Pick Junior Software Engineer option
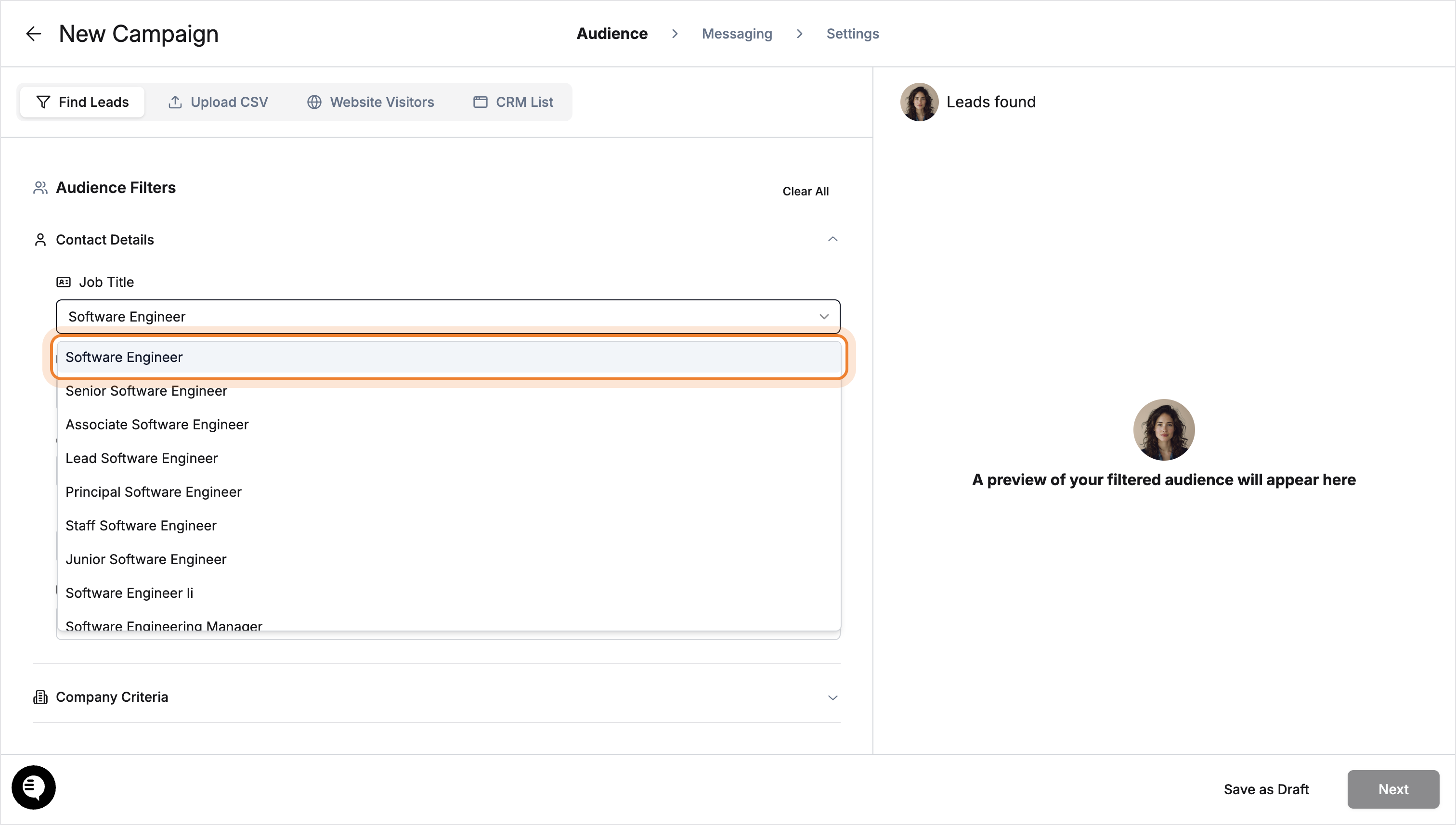The width and height of the screenshot is (1456, 825). [x=449, y=559]
